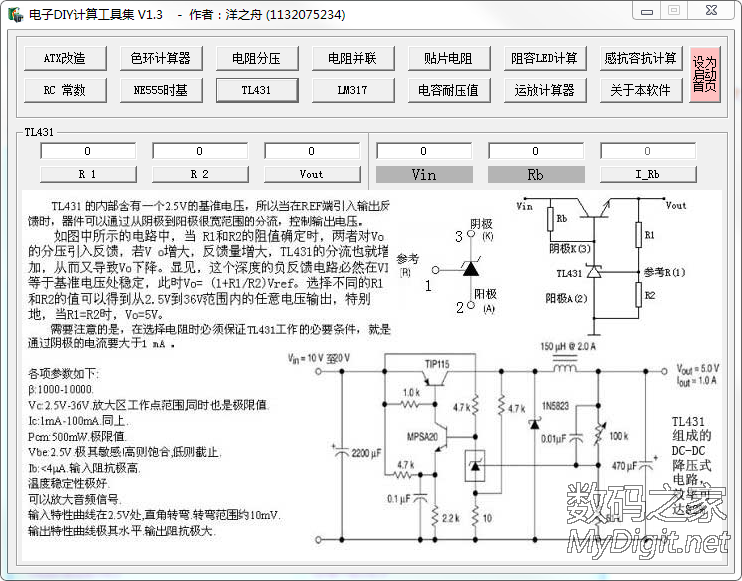Click the I_Rb input field
The width and height of the screenshot is (742, 581).
tap(648, 151)
